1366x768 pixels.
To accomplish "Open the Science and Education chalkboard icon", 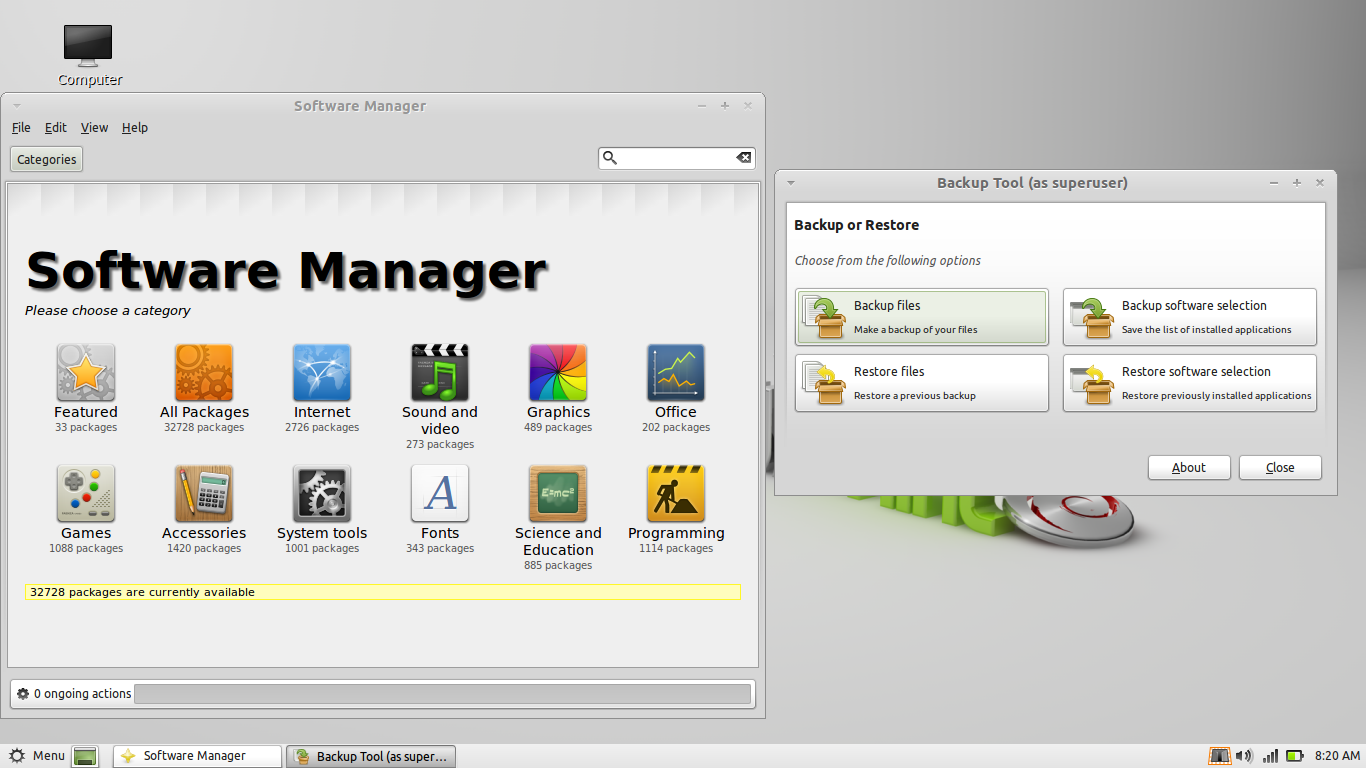I will pyautogui.click(x=558, y=494).
